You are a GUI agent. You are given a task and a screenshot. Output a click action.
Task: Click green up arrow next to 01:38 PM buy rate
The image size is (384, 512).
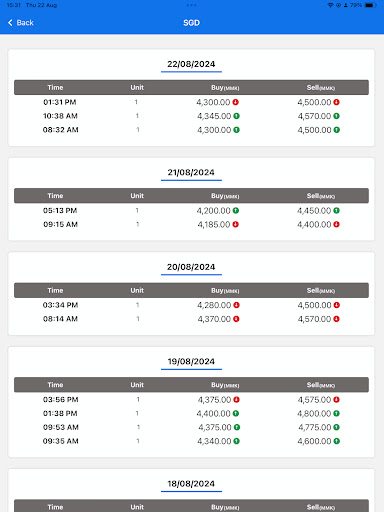(236, 413)
